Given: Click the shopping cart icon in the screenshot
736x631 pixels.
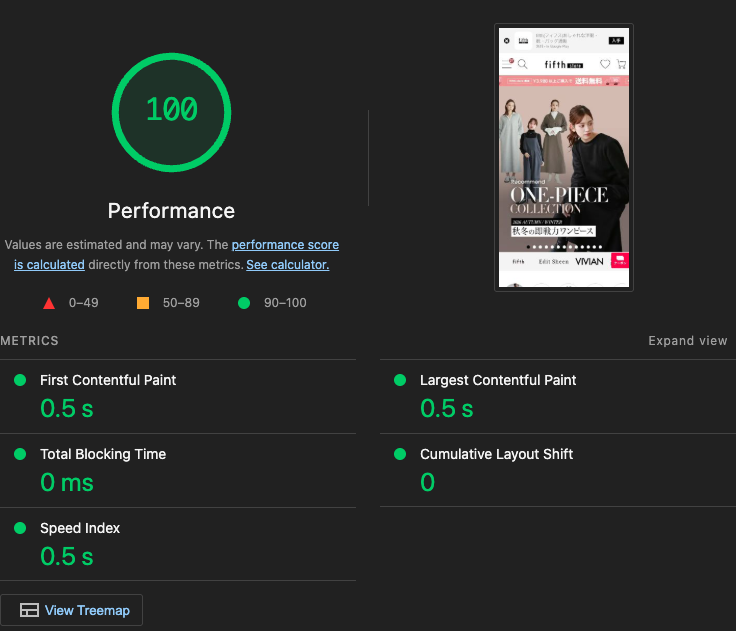Looking at the screenshot, I should (621, 64).
